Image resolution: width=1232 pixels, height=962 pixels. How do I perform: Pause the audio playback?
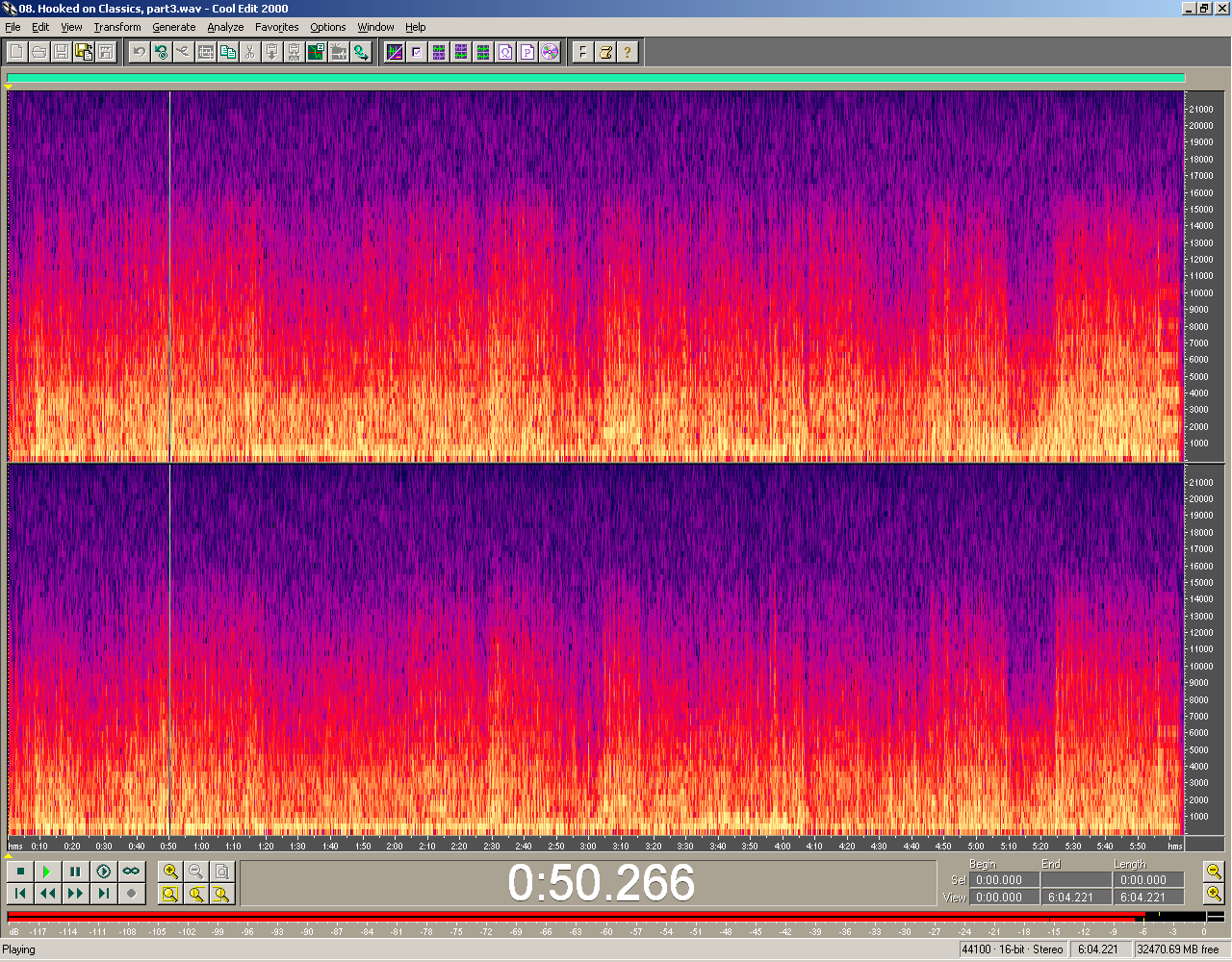click(x=75, y=872)
